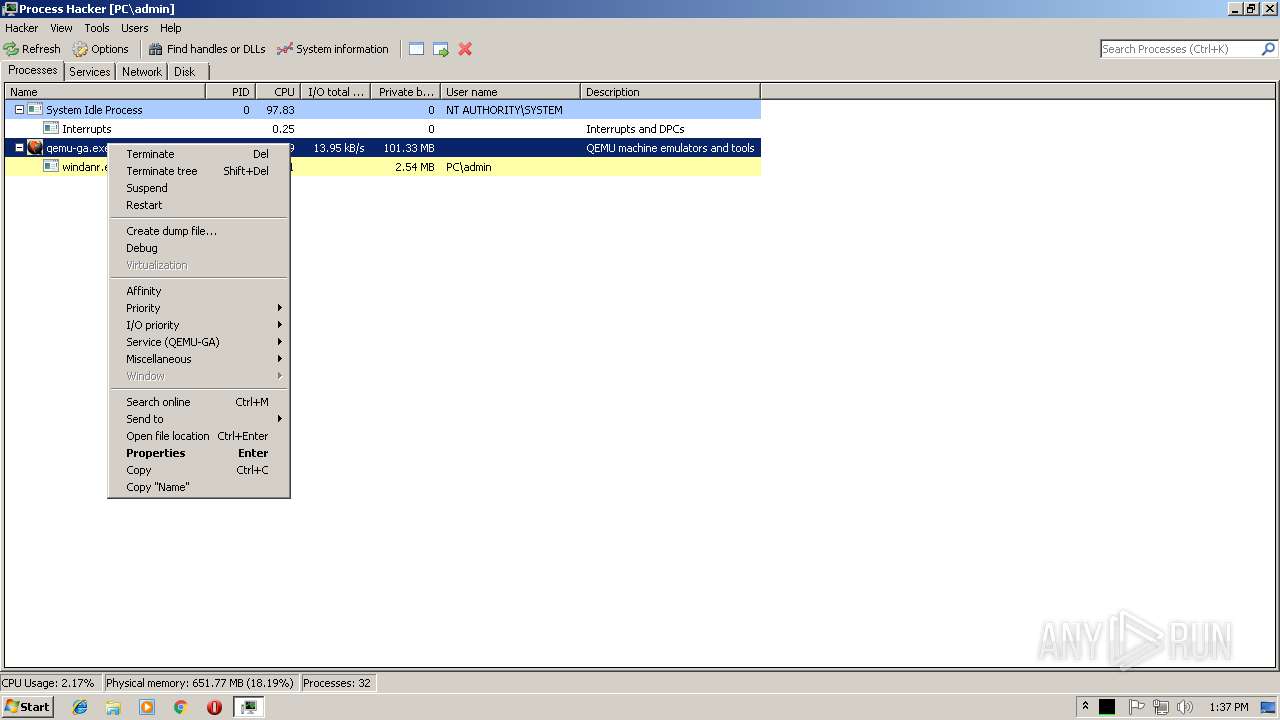Click the Show desktop button
The image size is (1280, 720).
1268,707
